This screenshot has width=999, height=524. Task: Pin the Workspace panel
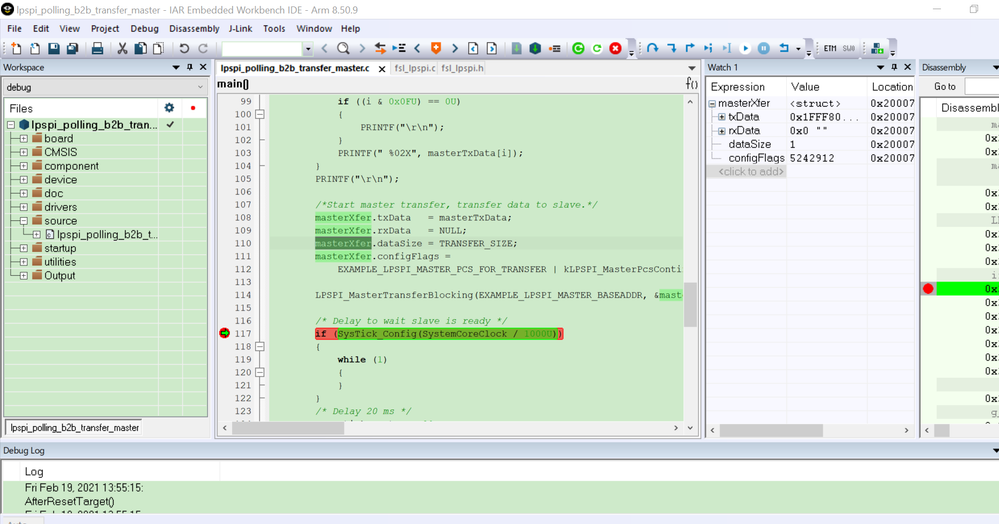coord(190,67)
